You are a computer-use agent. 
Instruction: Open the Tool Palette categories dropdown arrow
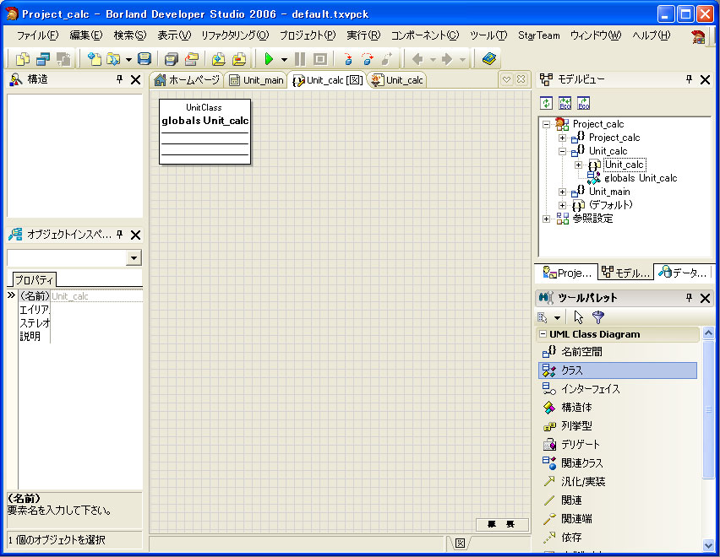tap(557, 317)
